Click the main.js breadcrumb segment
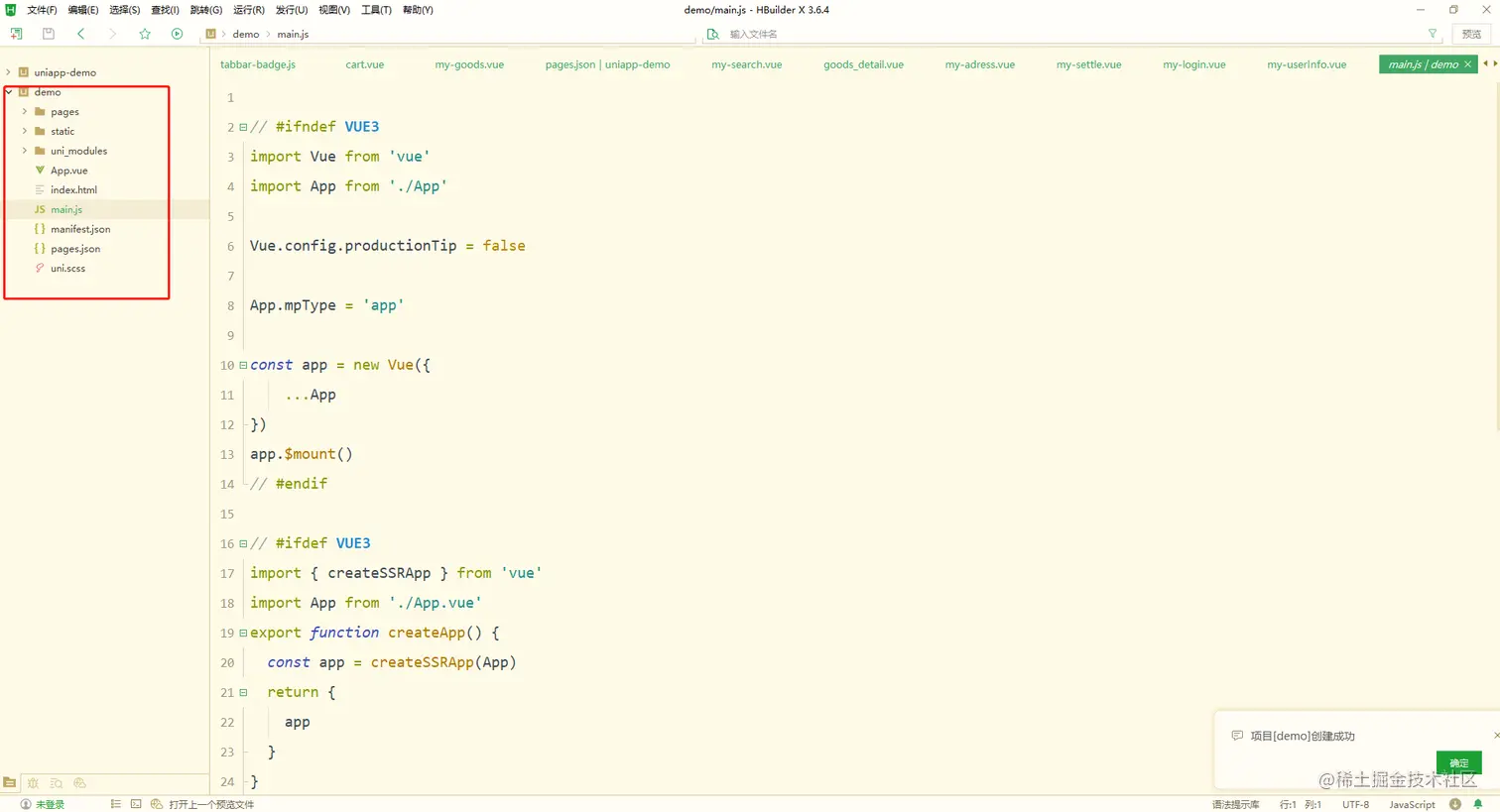 [293, 34]
